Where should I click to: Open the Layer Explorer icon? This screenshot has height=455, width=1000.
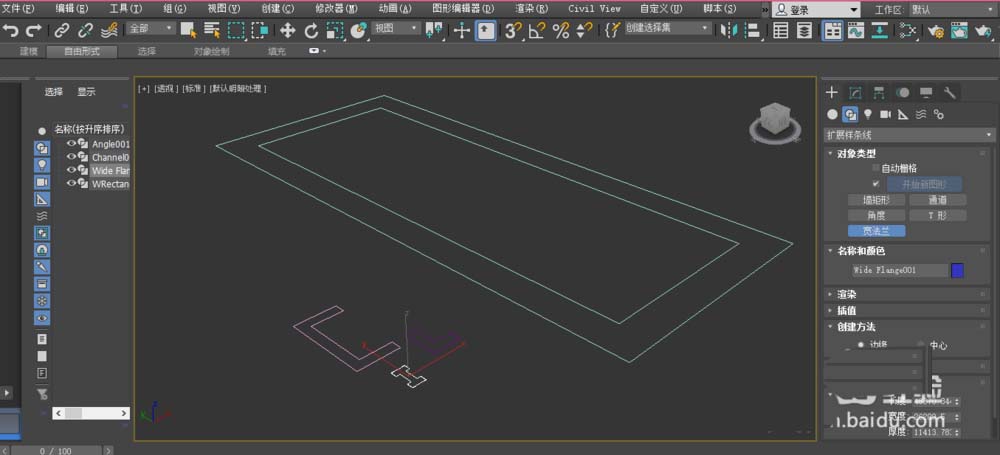pos(805,30)
